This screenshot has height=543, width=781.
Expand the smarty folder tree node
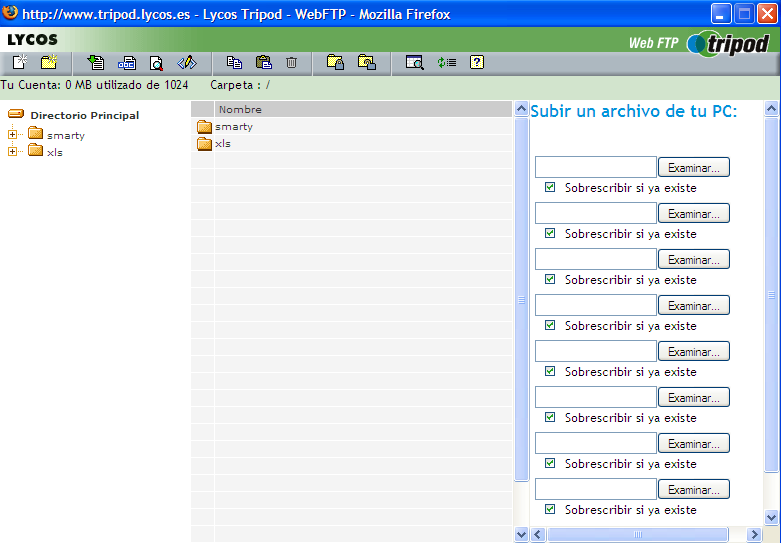click(12, 135)
